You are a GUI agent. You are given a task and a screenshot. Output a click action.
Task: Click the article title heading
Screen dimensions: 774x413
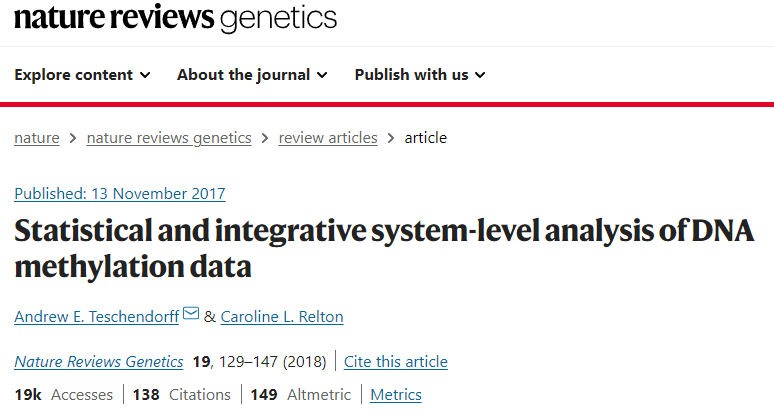pos(384,248)
